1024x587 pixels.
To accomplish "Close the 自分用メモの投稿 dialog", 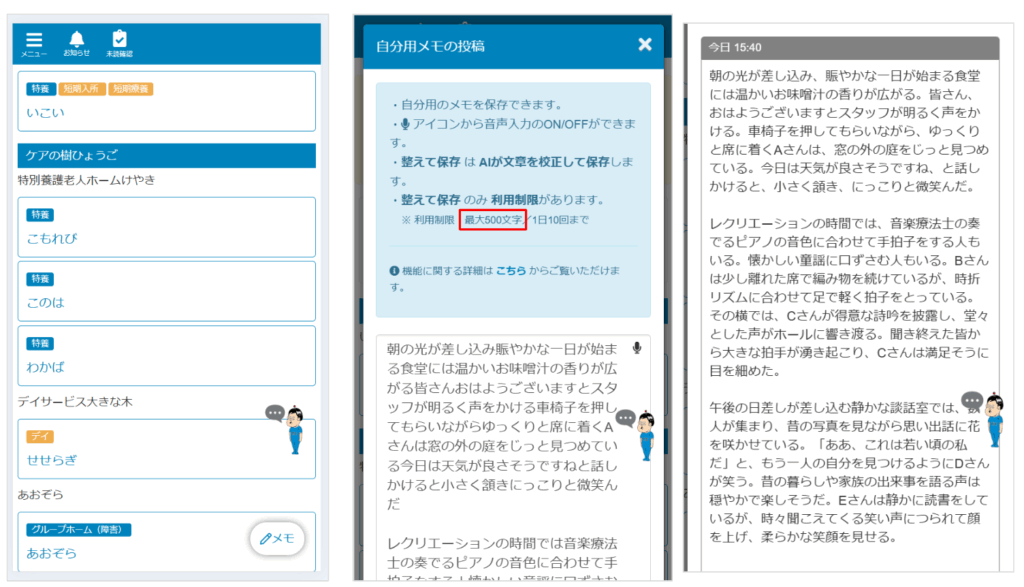I will pyautogui.click(x=644, y=44).
